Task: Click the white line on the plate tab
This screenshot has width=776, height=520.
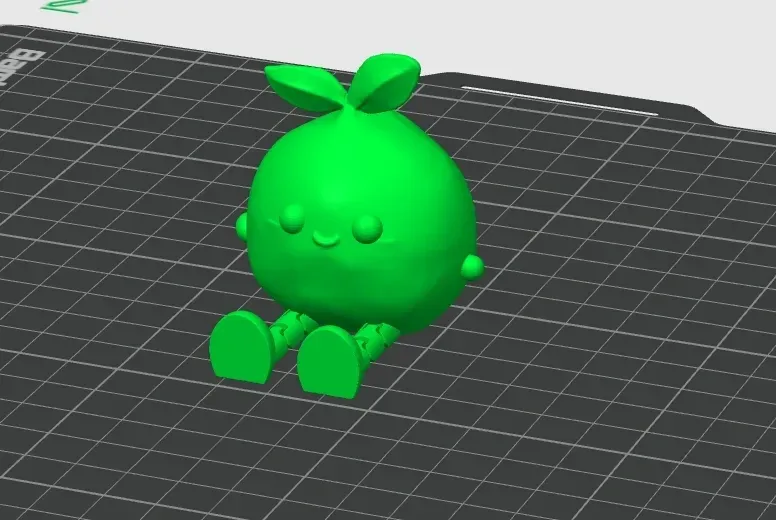Action: click(x=560, y=101)
